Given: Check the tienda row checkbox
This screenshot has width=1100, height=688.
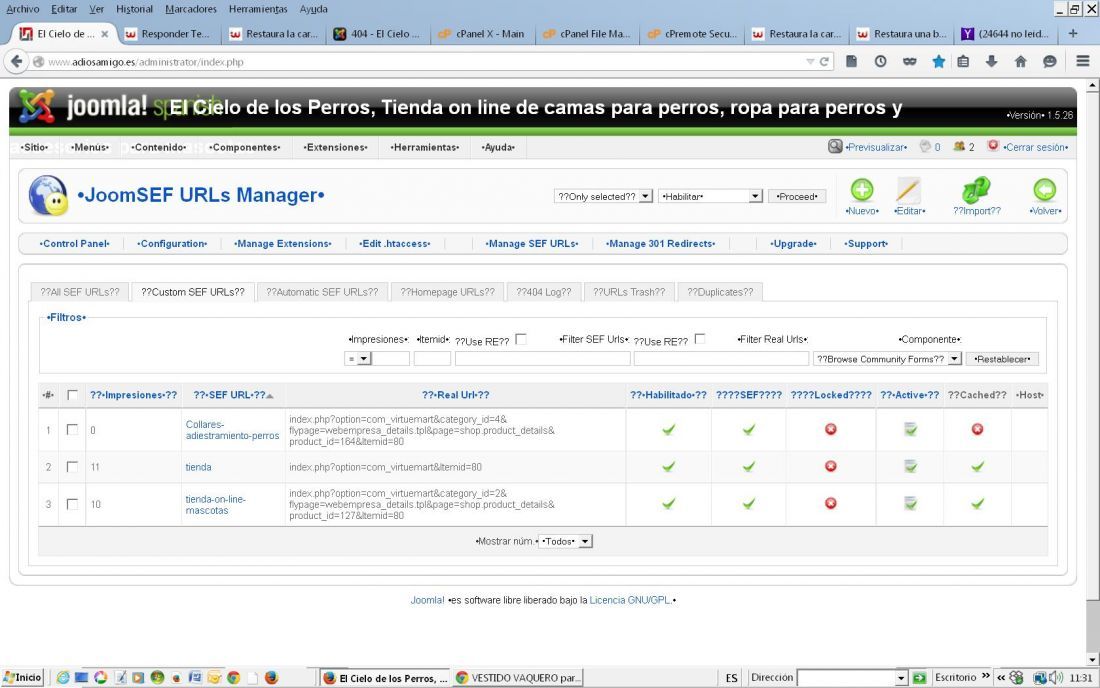Looking at the screenshot, I should coord(72,466).
